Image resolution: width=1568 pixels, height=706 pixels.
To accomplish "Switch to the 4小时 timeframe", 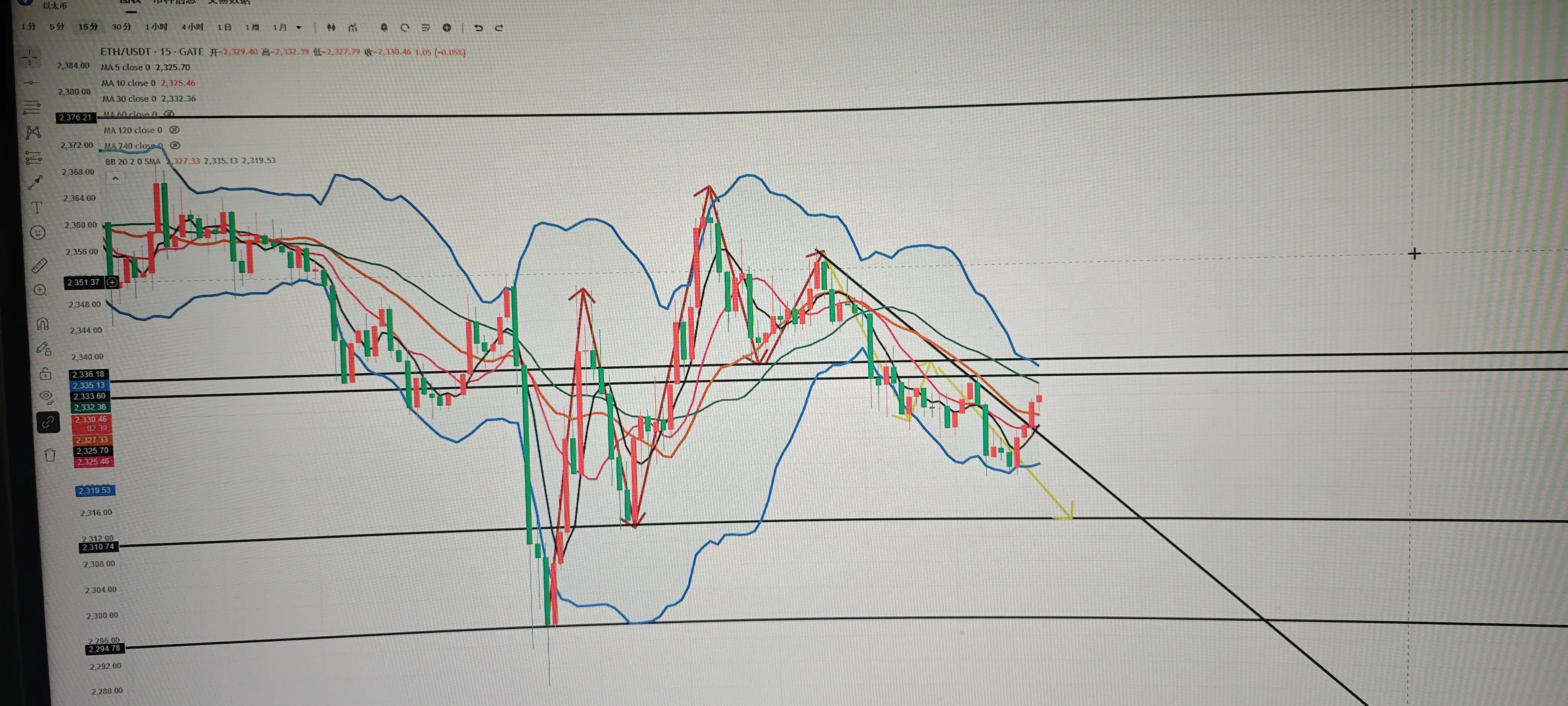I will coord(192,28).
